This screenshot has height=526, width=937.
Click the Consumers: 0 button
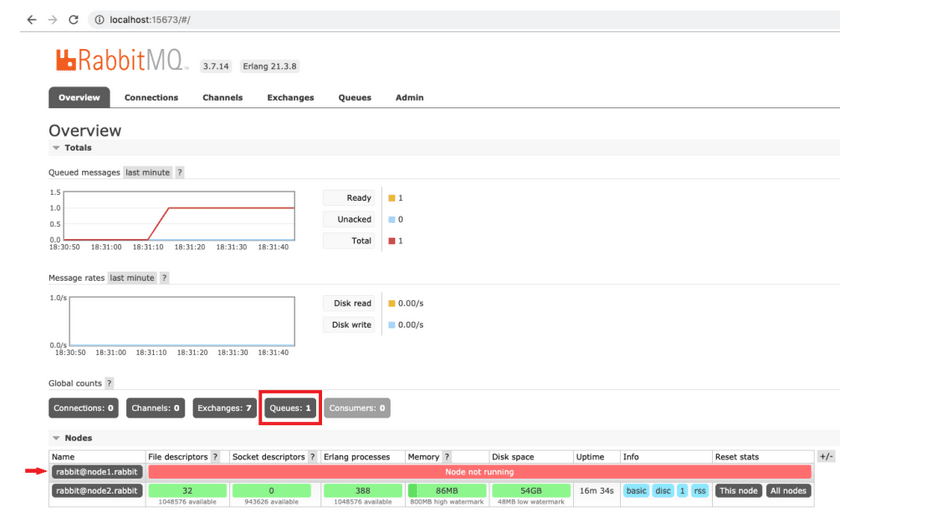357,408
